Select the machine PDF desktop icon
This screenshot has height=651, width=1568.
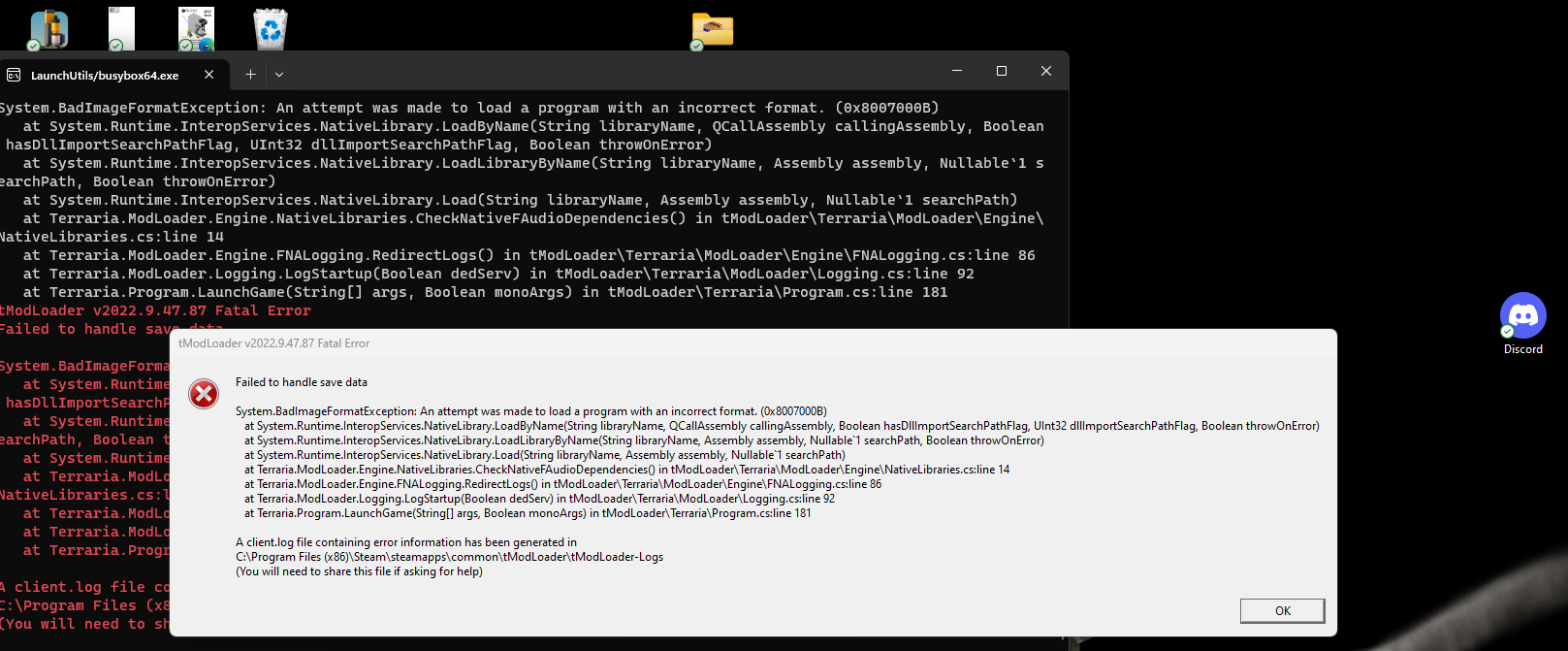[x=196, y=28]
